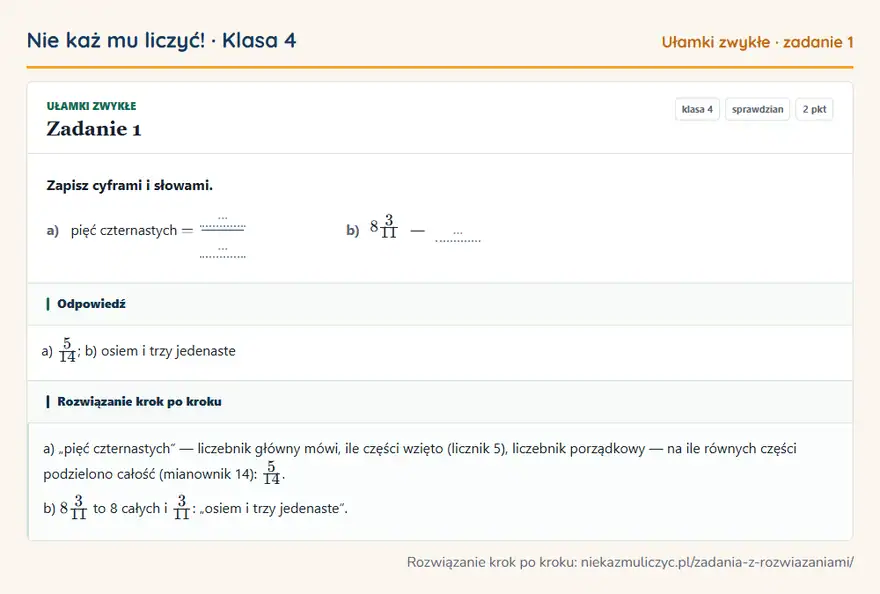Click the dotted answer blank in part b

coord(458,236)
